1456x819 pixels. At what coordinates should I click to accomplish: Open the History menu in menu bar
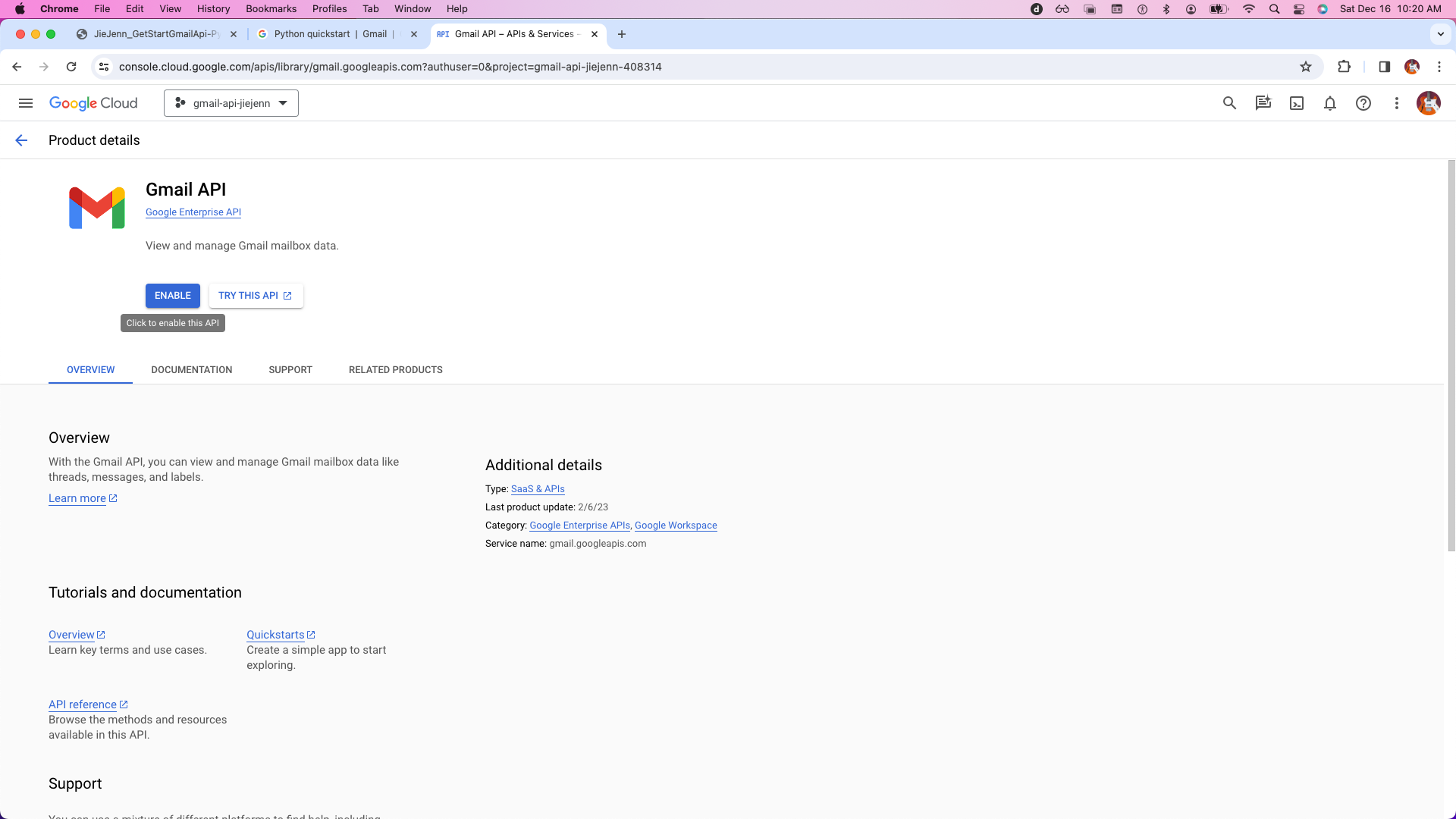213,9
